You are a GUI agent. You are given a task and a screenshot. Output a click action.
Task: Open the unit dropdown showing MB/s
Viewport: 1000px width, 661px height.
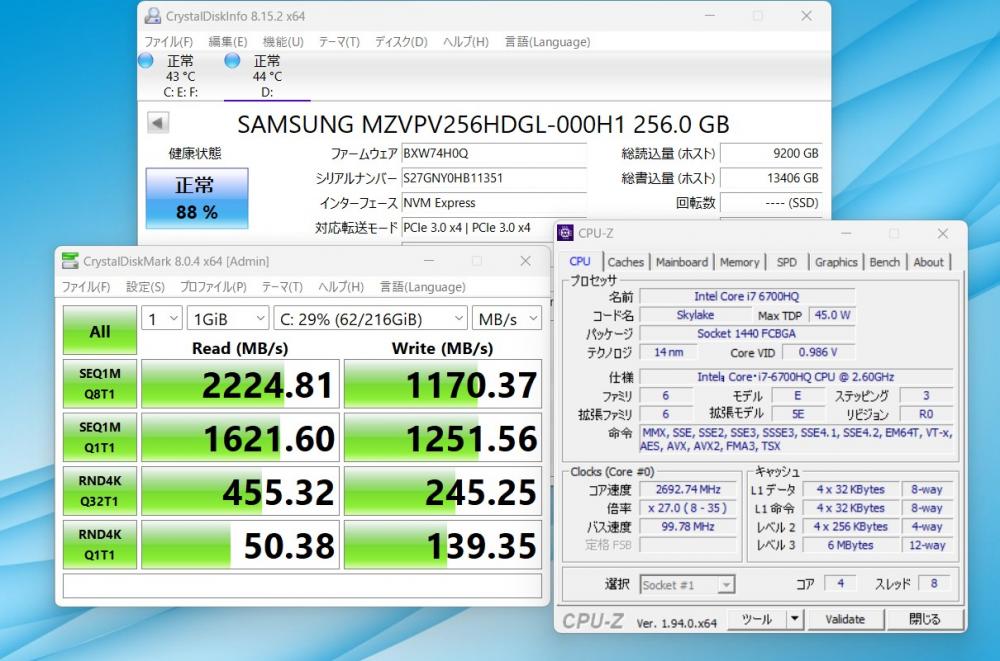pyautogui.click(x=507, y=318)
